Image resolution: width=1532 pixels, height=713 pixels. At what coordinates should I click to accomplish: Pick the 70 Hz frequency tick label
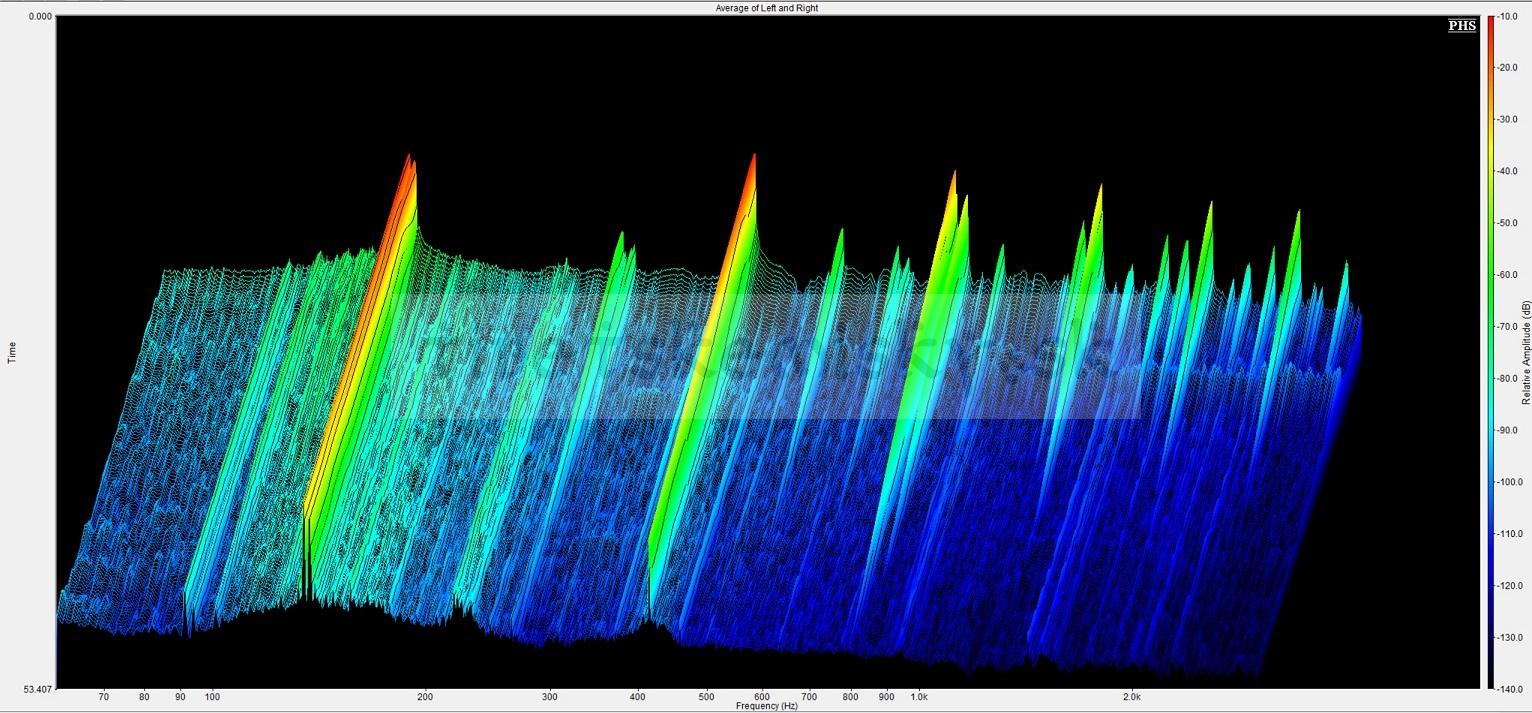(x=104, y=696)
